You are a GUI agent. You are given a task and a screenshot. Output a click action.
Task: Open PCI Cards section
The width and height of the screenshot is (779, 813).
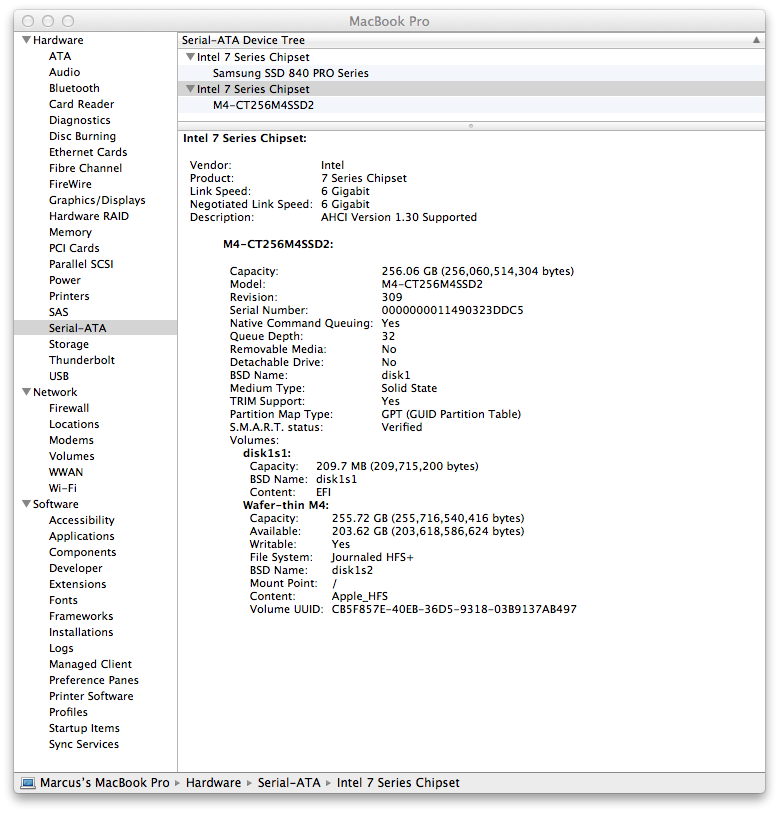(74, 248)
